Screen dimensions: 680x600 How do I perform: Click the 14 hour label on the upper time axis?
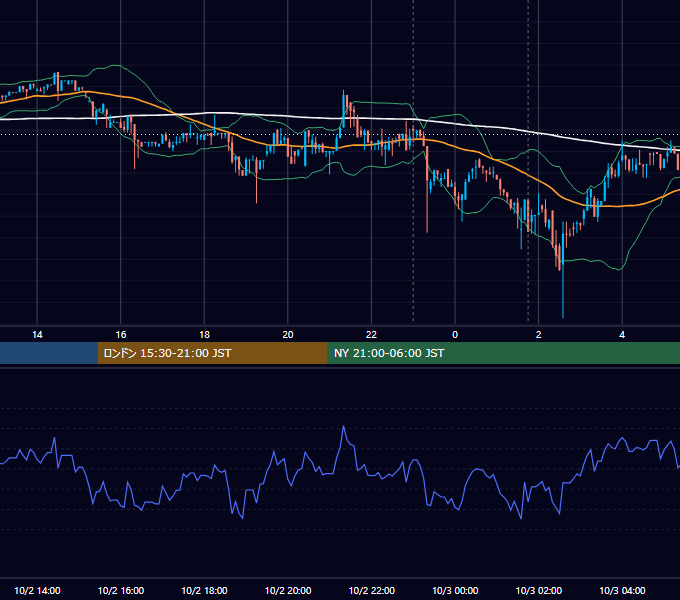click(37, 335)
